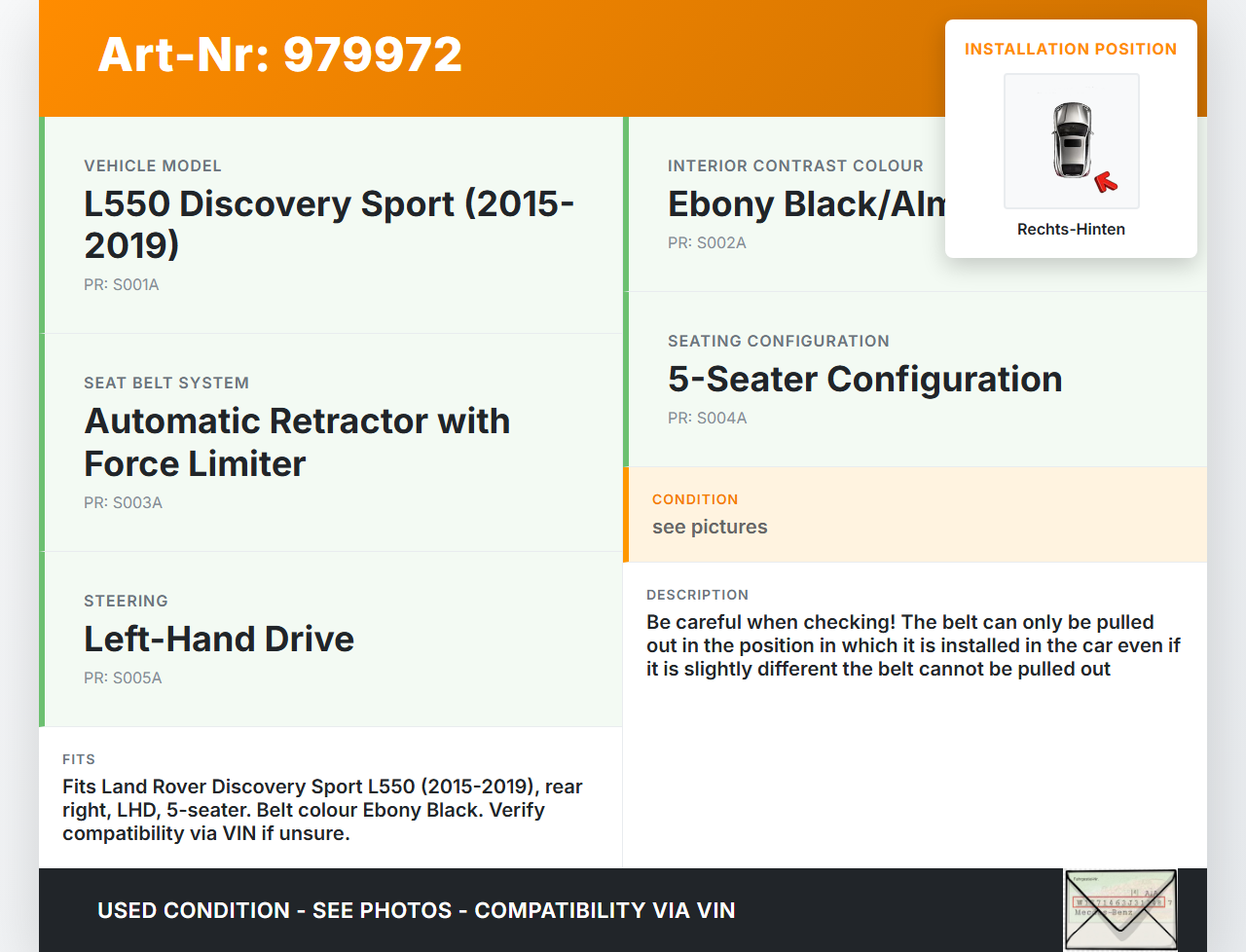Select the Rechts-Hinten position label
Image resolution: width=1246 pixels, height=952 pixels.
pyautogui.click(x=1071, y=230)
